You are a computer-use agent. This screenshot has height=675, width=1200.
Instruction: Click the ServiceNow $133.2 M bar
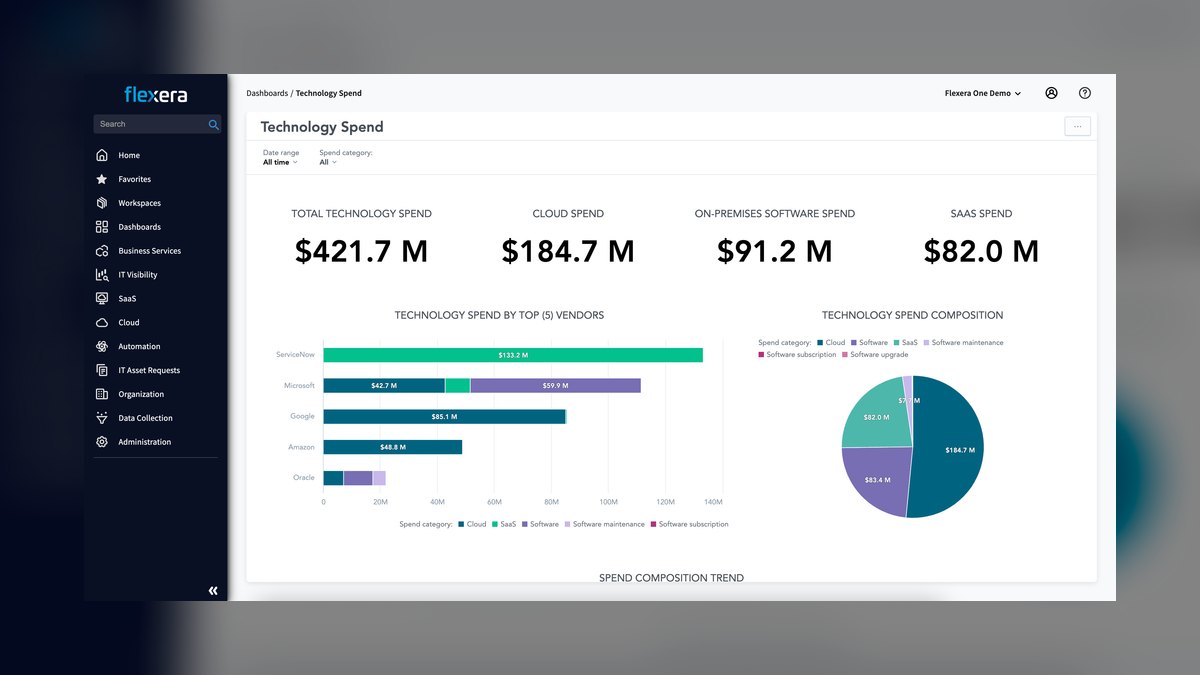[513, 355]
